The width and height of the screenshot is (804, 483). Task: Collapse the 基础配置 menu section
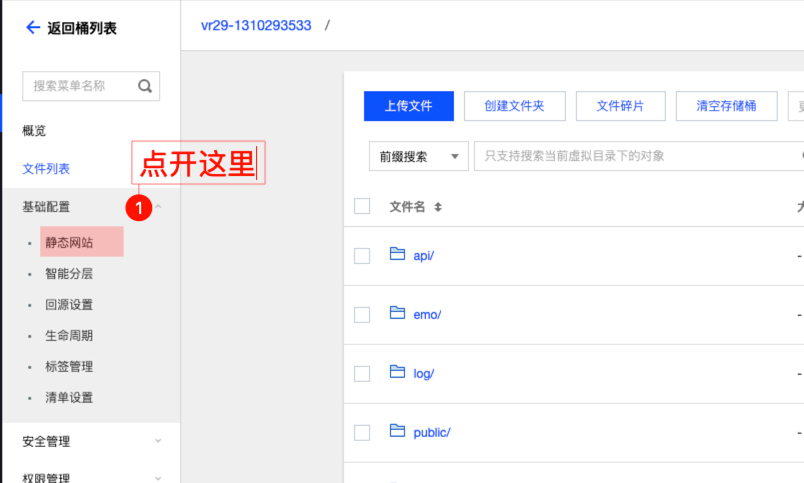pos(158,207)
